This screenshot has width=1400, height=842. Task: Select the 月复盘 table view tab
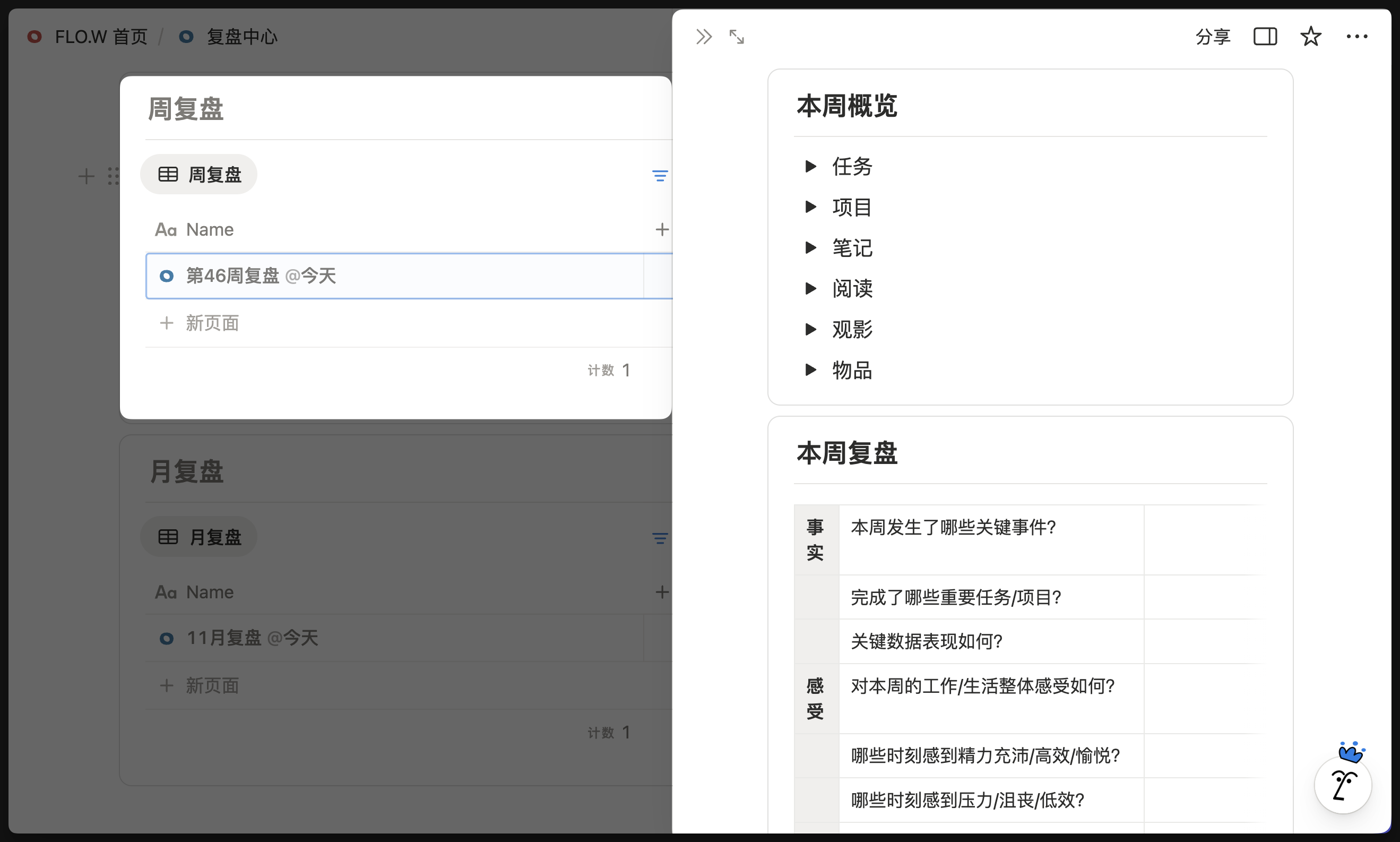199,537
